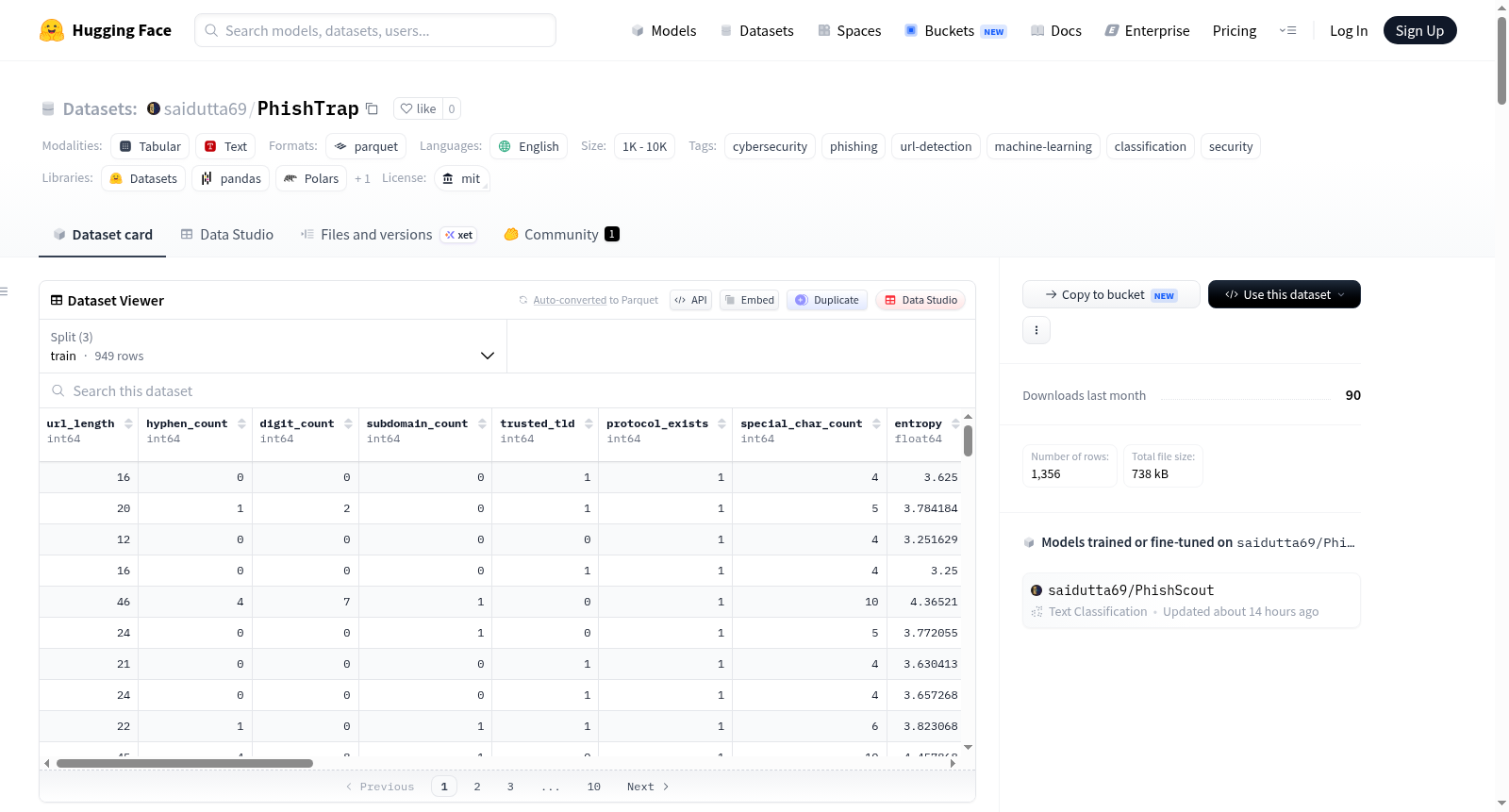Screen dimensions: 1509x812
Task: Go to Spaces in top navigation
Action: (x=850, y=31)
